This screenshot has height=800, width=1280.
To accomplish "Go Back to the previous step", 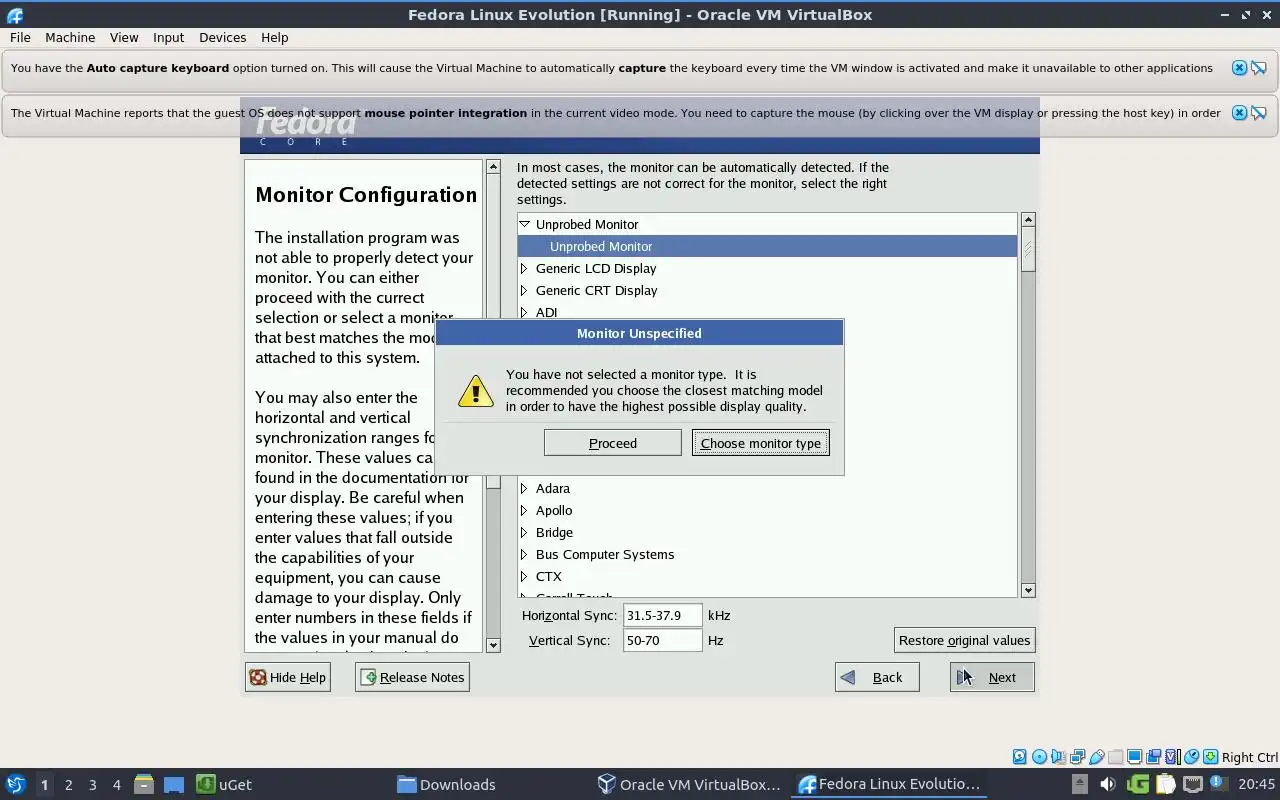I will 877,677.
